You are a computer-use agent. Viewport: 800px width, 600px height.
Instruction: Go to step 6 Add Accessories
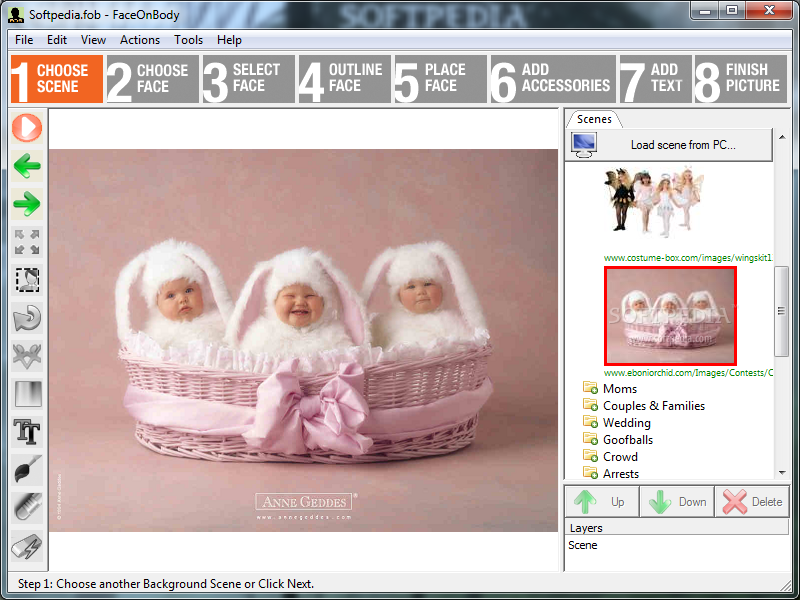(553, 79)
